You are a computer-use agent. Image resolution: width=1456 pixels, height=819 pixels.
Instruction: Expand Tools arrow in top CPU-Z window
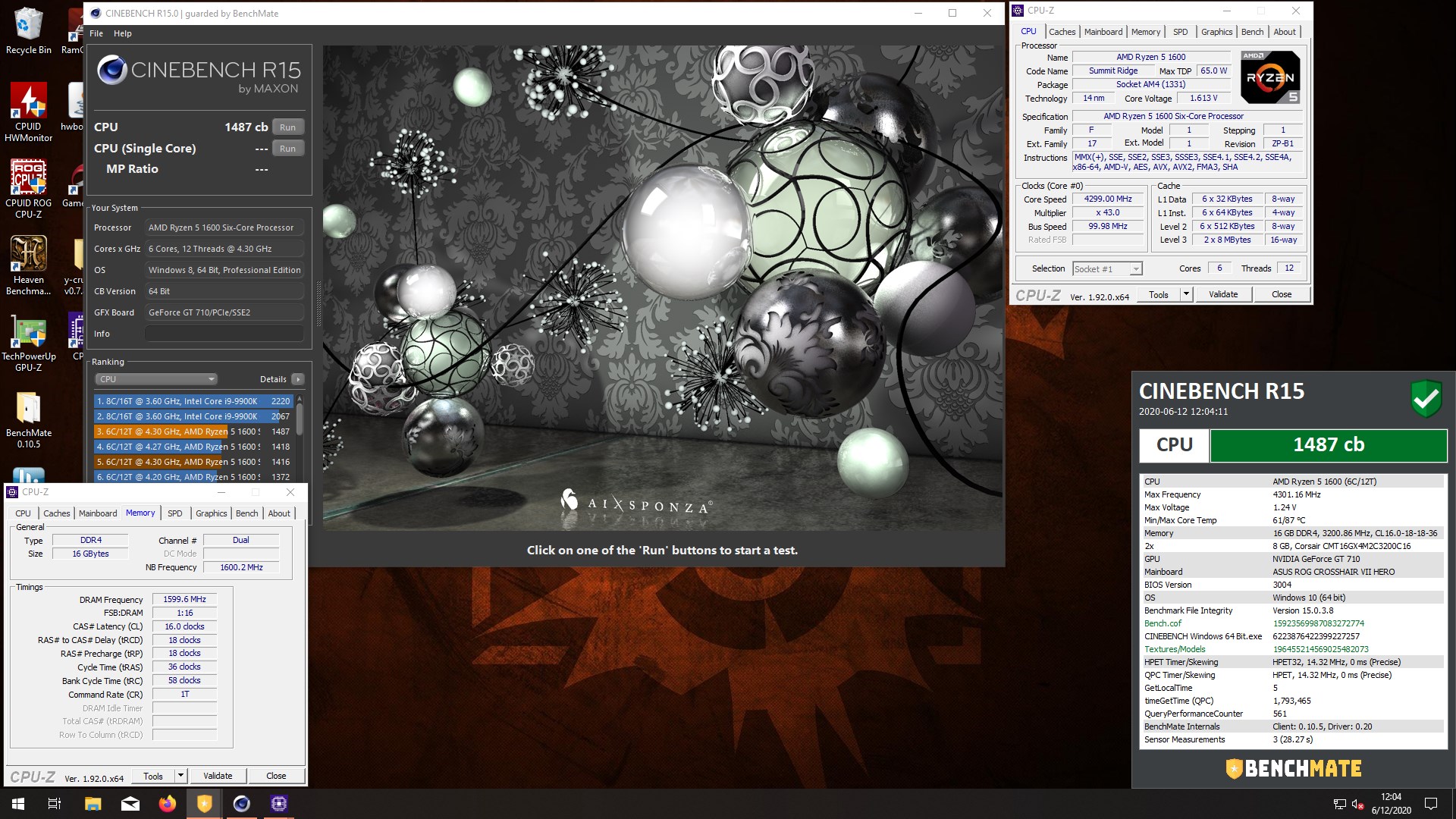(1186, 294)
